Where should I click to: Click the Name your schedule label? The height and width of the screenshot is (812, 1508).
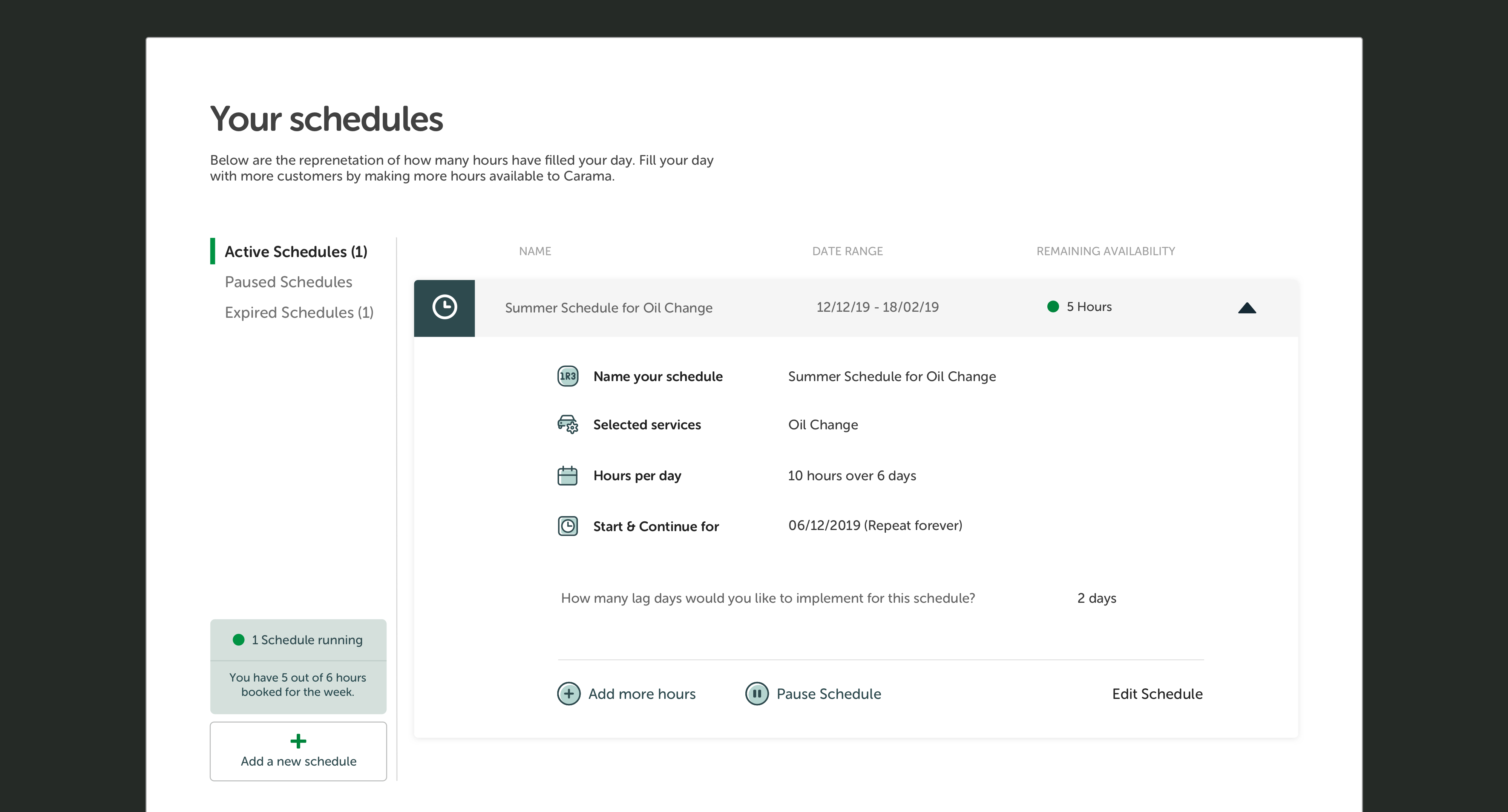coord(657,377)
